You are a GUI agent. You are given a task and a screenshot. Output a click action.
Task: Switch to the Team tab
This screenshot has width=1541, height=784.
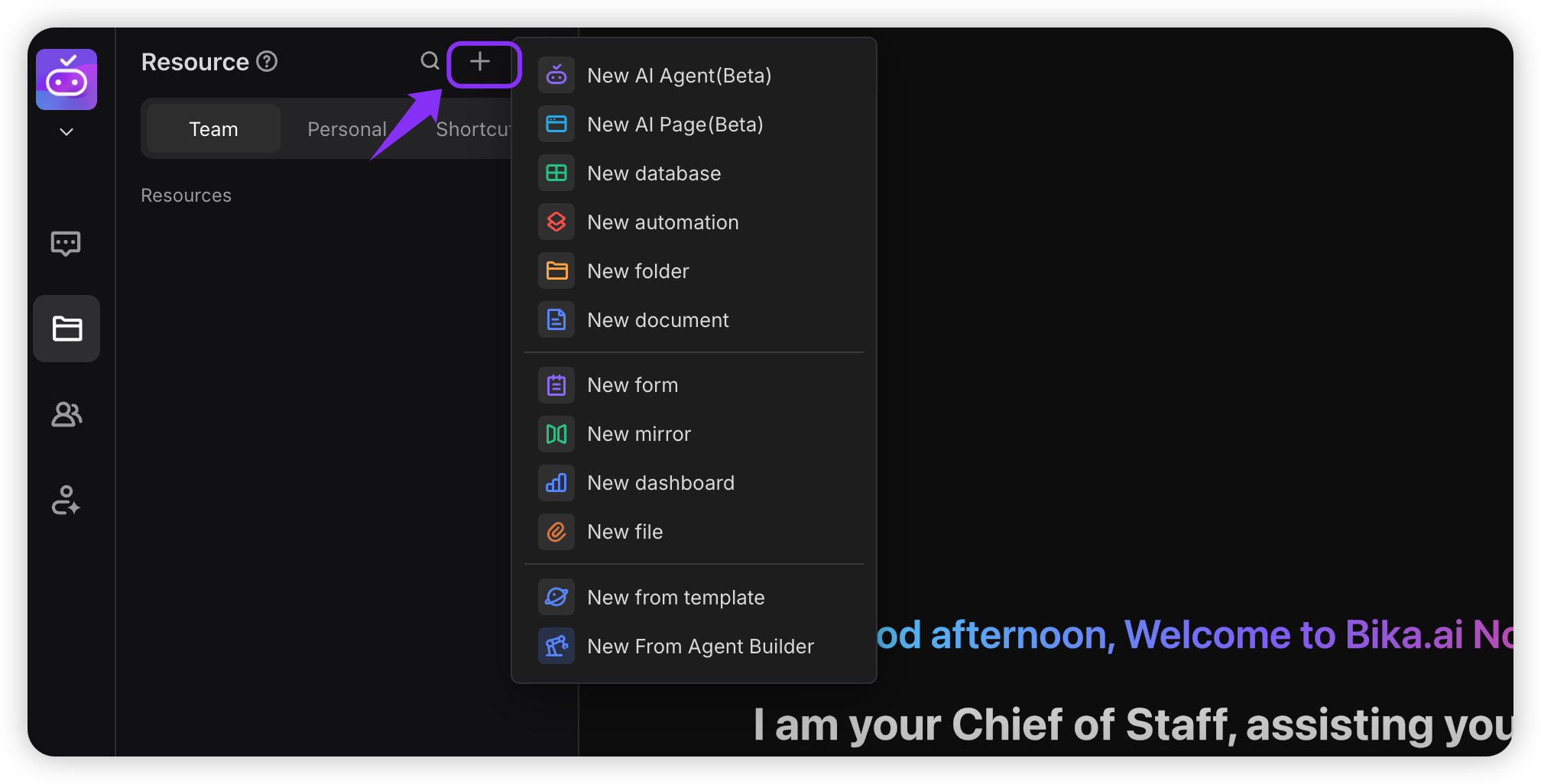[213, 129]
